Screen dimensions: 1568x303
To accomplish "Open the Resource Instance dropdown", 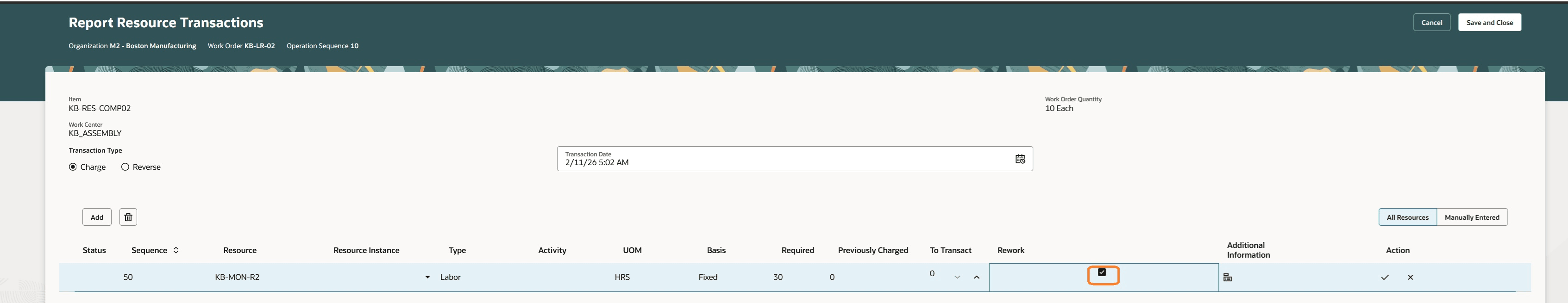I will 427,278.
